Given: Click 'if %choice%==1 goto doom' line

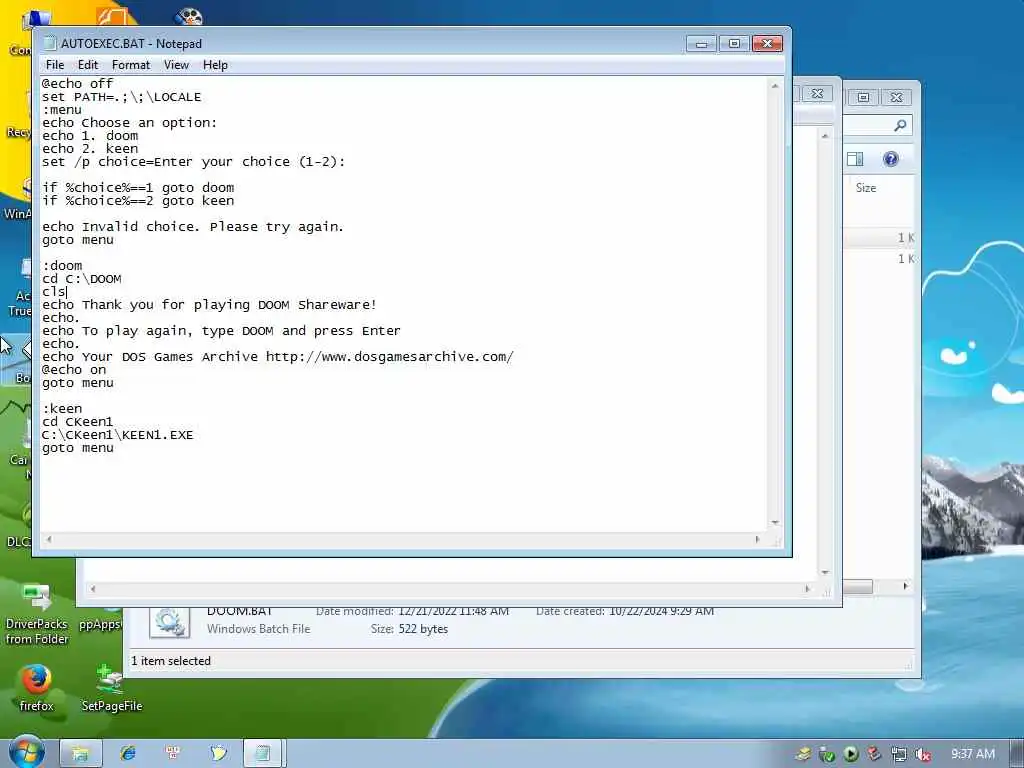Looking at the screenshot, I should click(x=138, y=187).
